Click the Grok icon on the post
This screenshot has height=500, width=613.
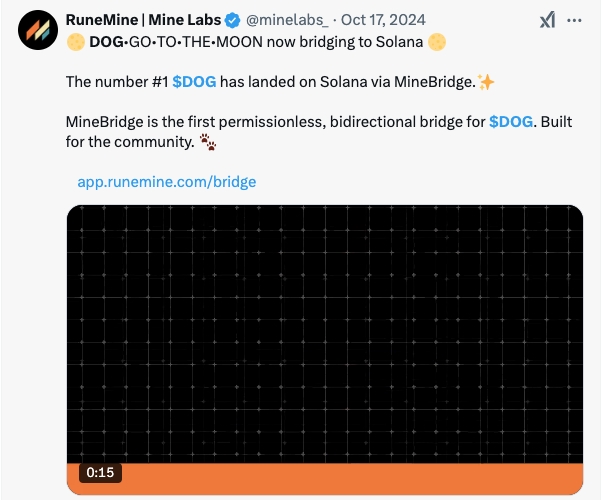click(x=547, y=20)
